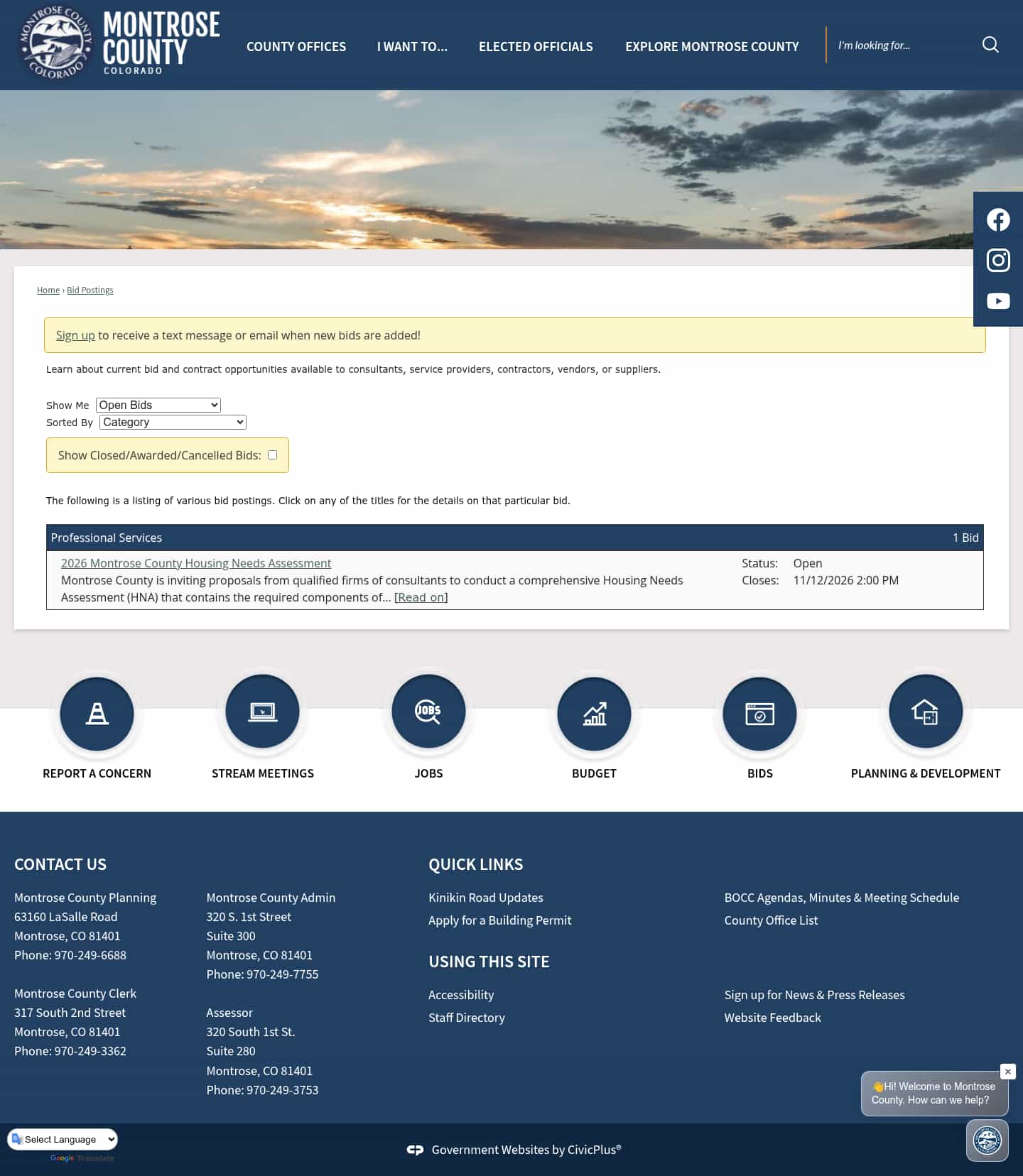
Task: Close the welcome chat popup
Action: [1008, 1072]
